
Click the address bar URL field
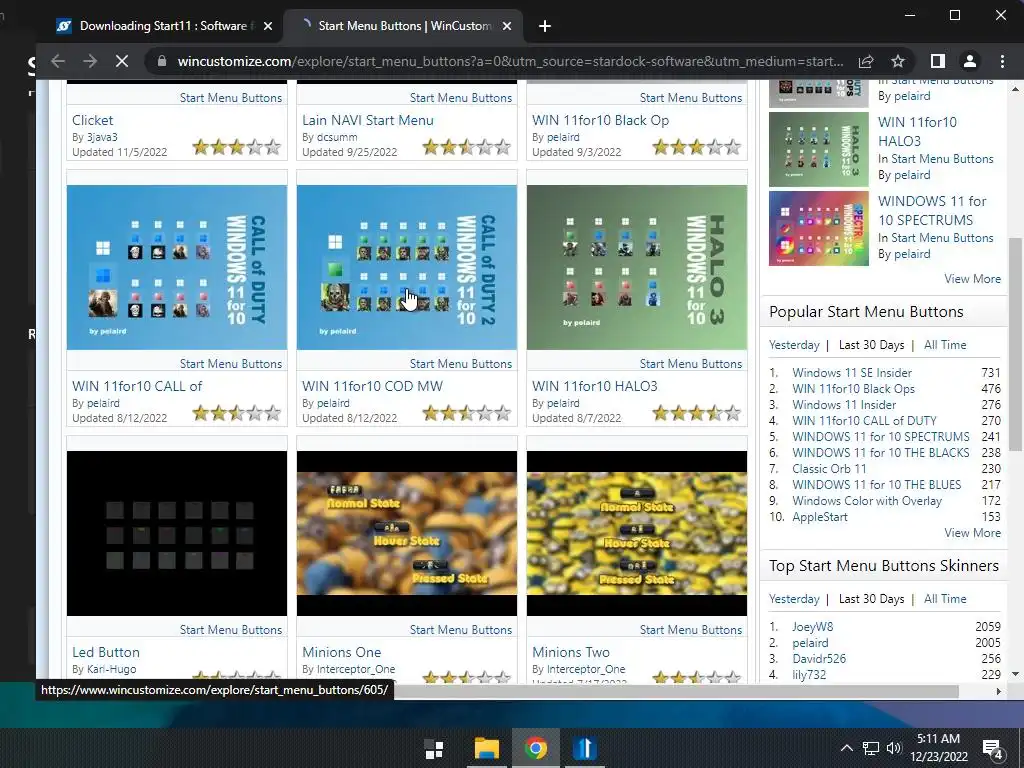pos(510,61)
